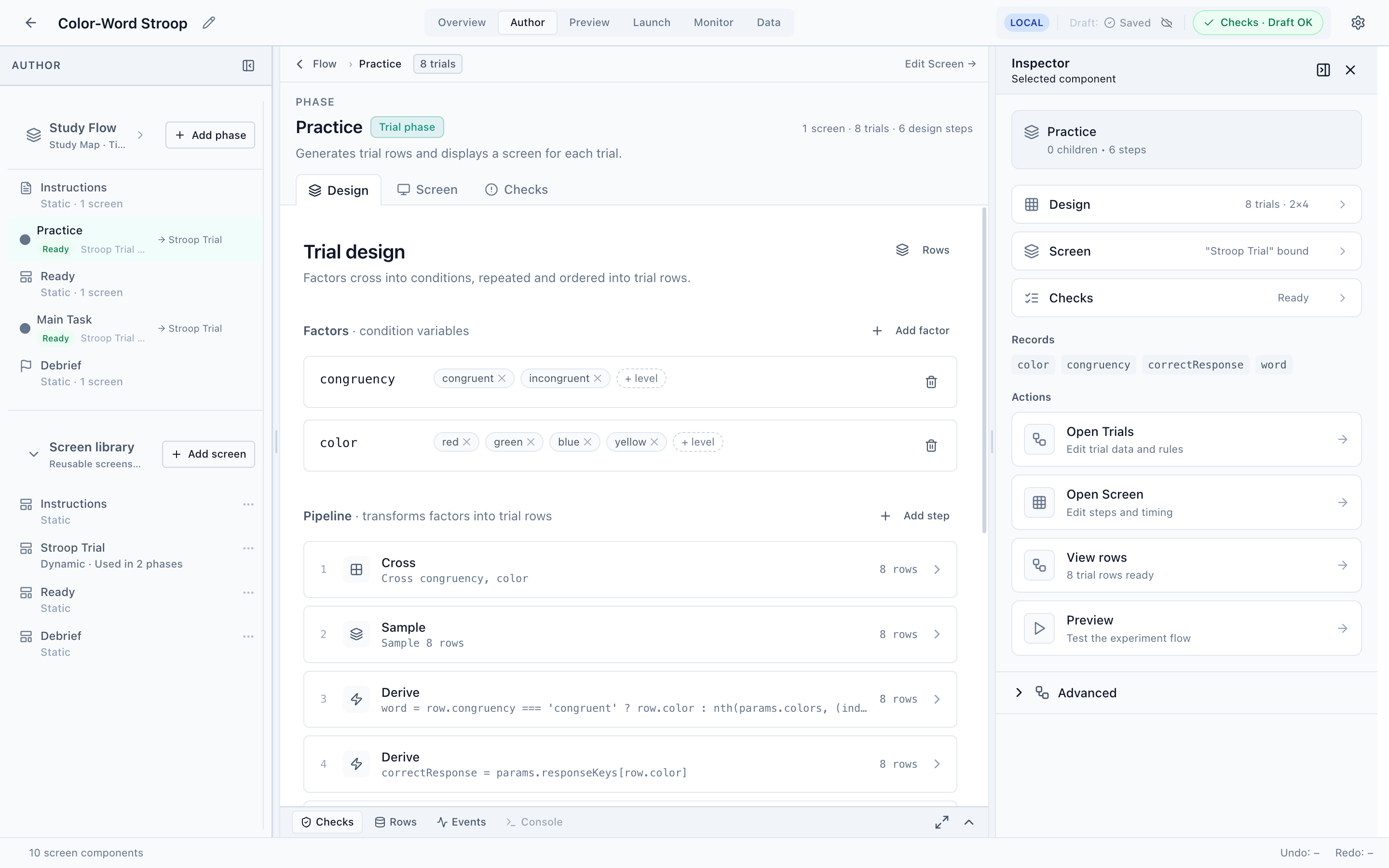Open settings via the gear icon
The image size is (1389, 868).
(1358, 23)
